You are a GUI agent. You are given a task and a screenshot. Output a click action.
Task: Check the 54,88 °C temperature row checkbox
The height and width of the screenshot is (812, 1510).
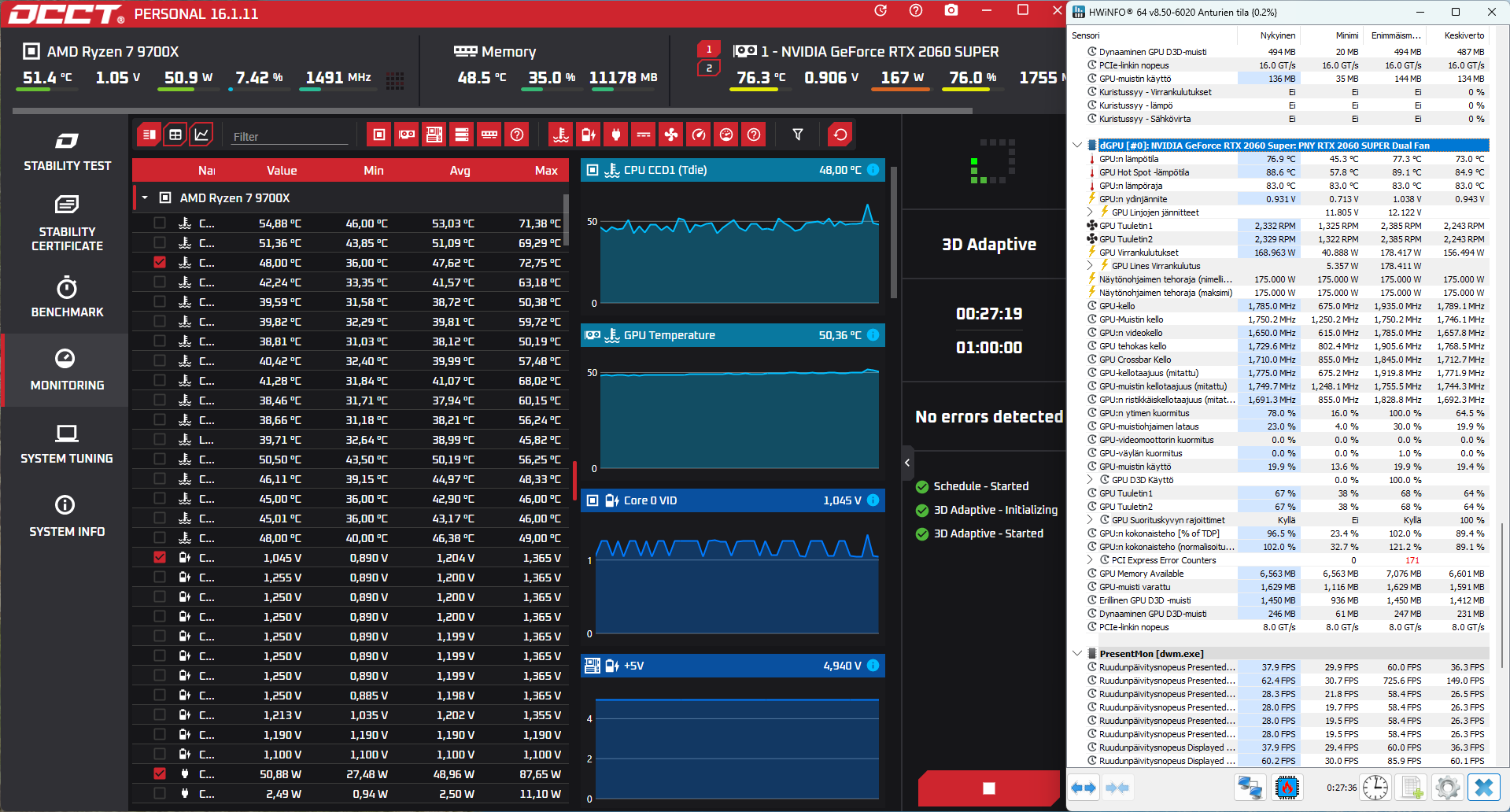[x=160, y=223]
